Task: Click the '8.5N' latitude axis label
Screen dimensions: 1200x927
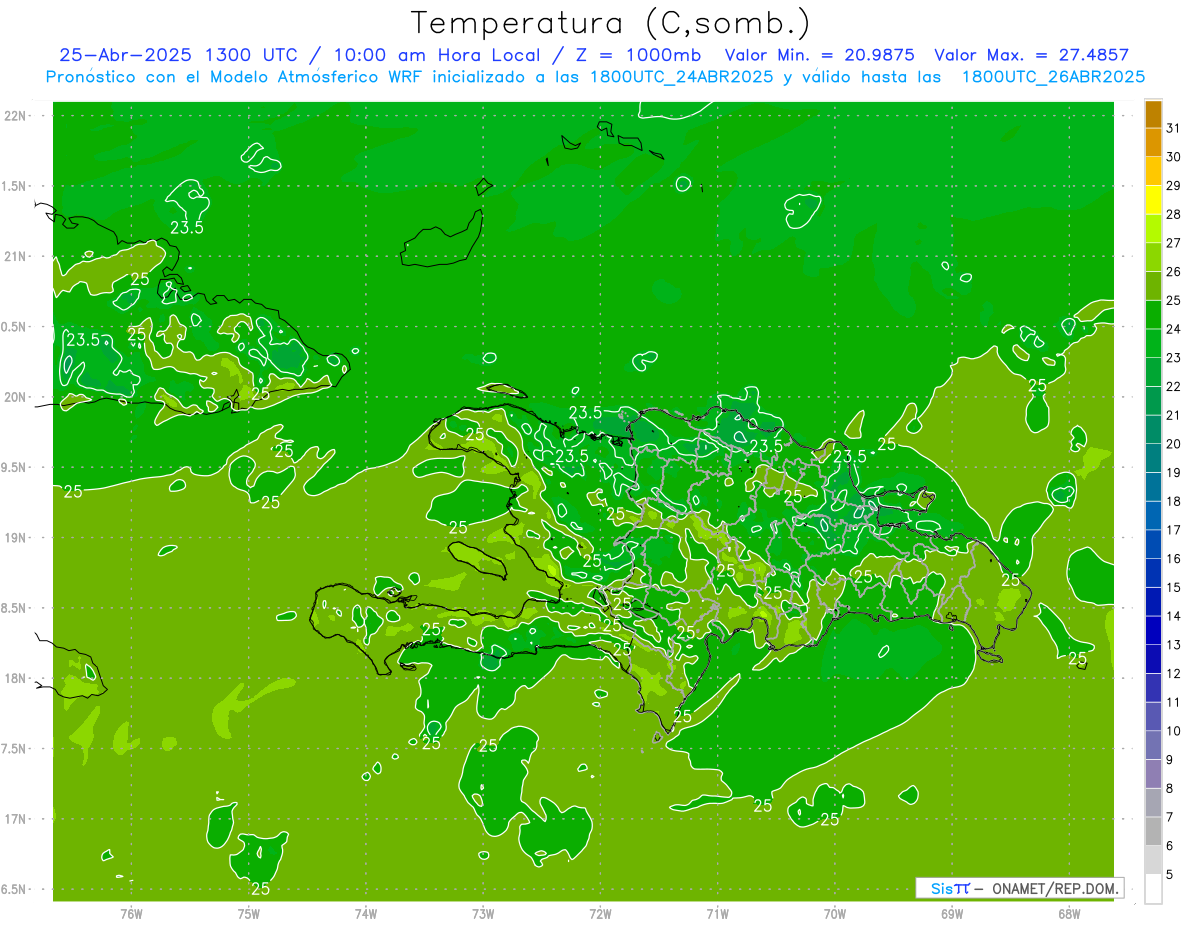Action: pyautogui.click(x=15, y=609)
